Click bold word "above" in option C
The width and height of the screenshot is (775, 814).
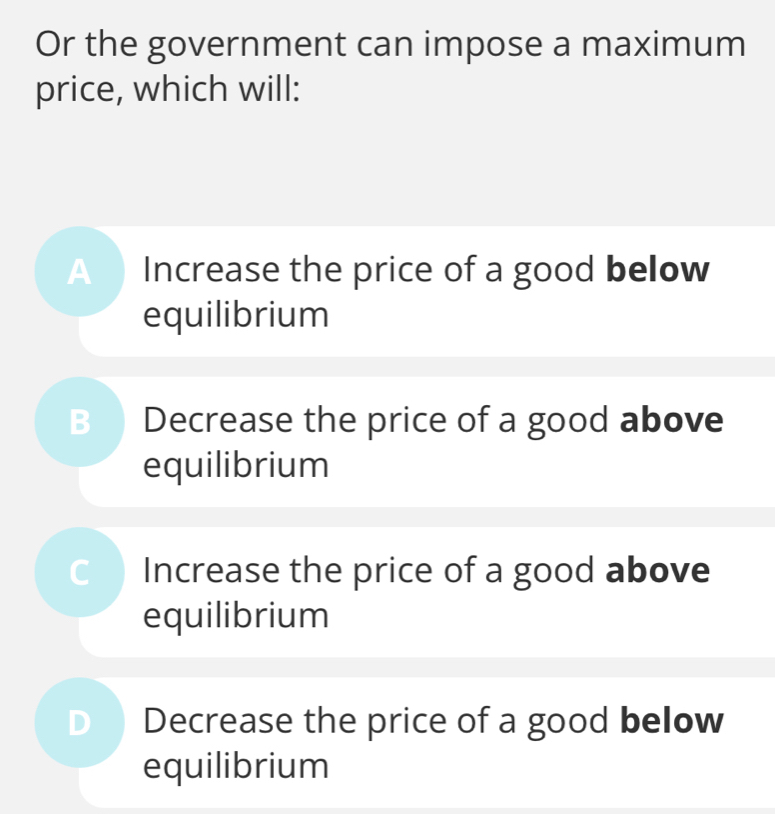point(660,571)
